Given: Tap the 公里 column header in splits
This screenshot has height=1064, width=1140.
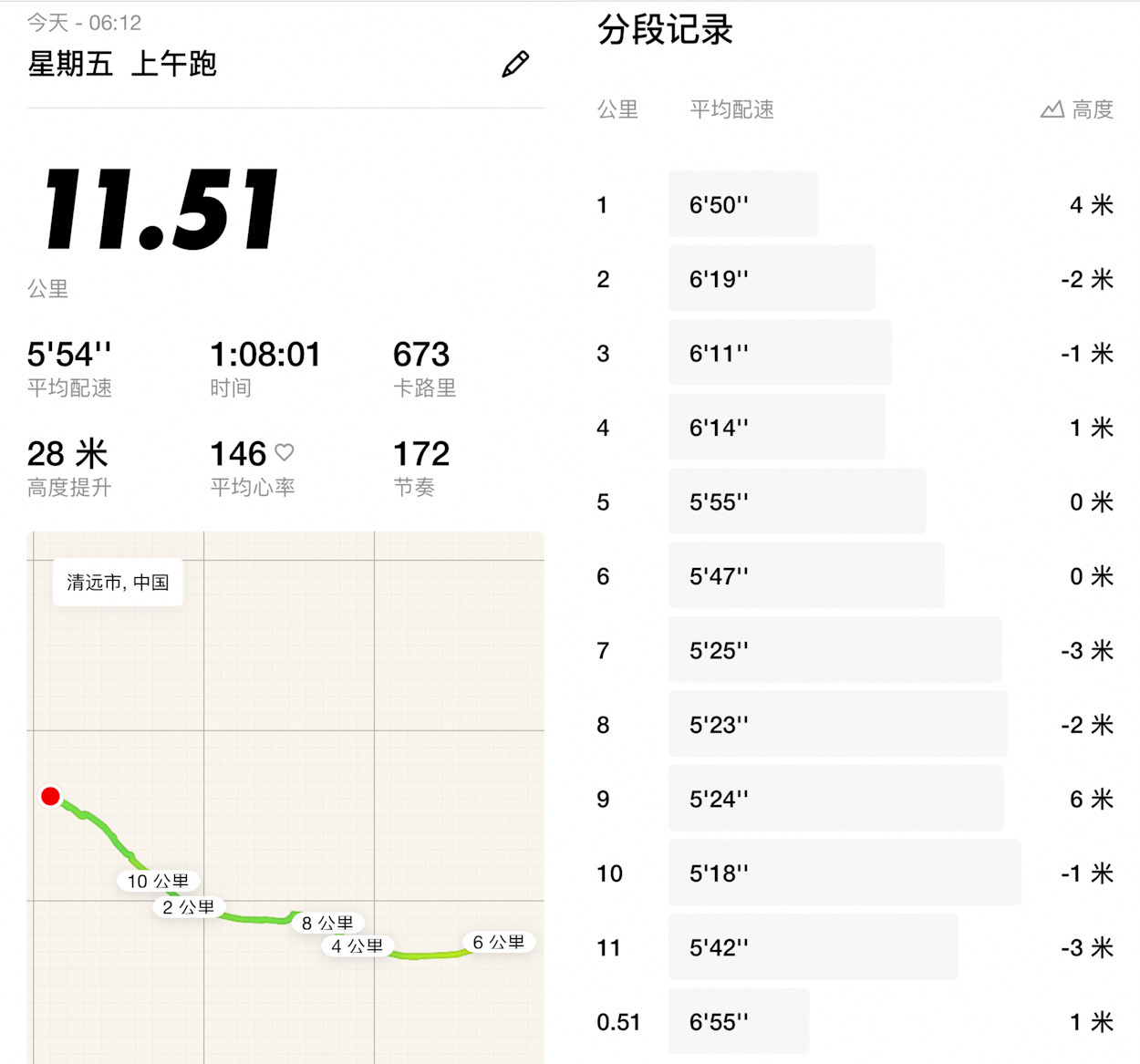Looking at the screenshot, I should point(617,109).
